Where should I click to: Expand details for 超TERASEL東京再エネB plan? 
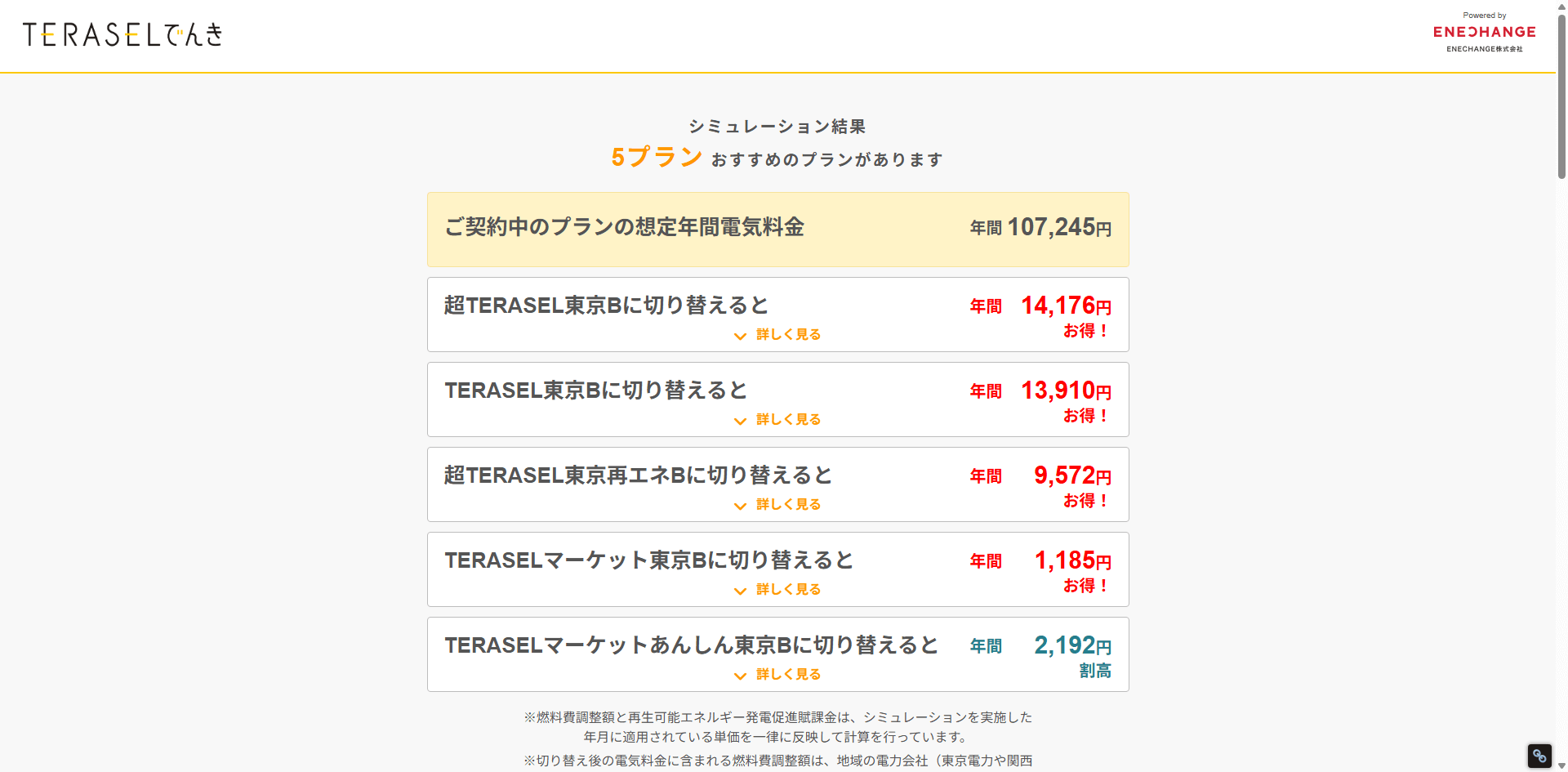tap(786, 504)
